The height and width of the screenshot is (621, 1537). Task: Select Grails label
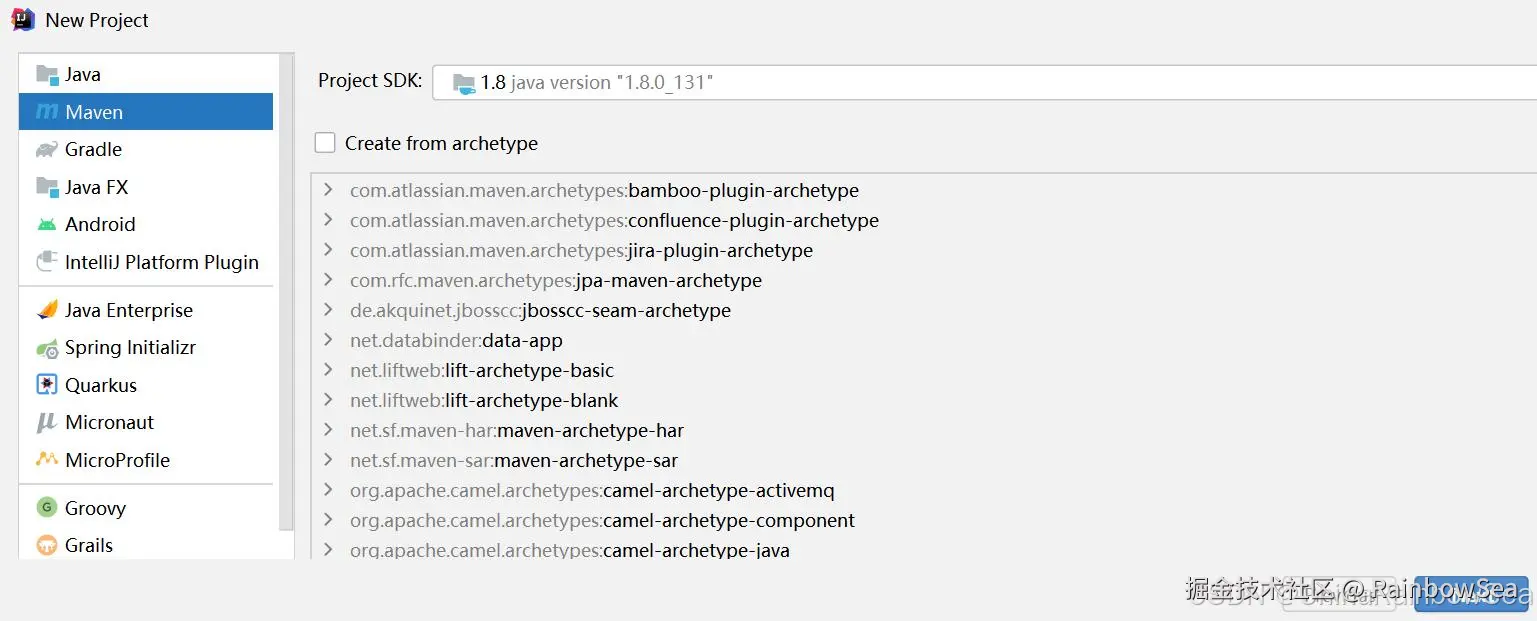89,545
